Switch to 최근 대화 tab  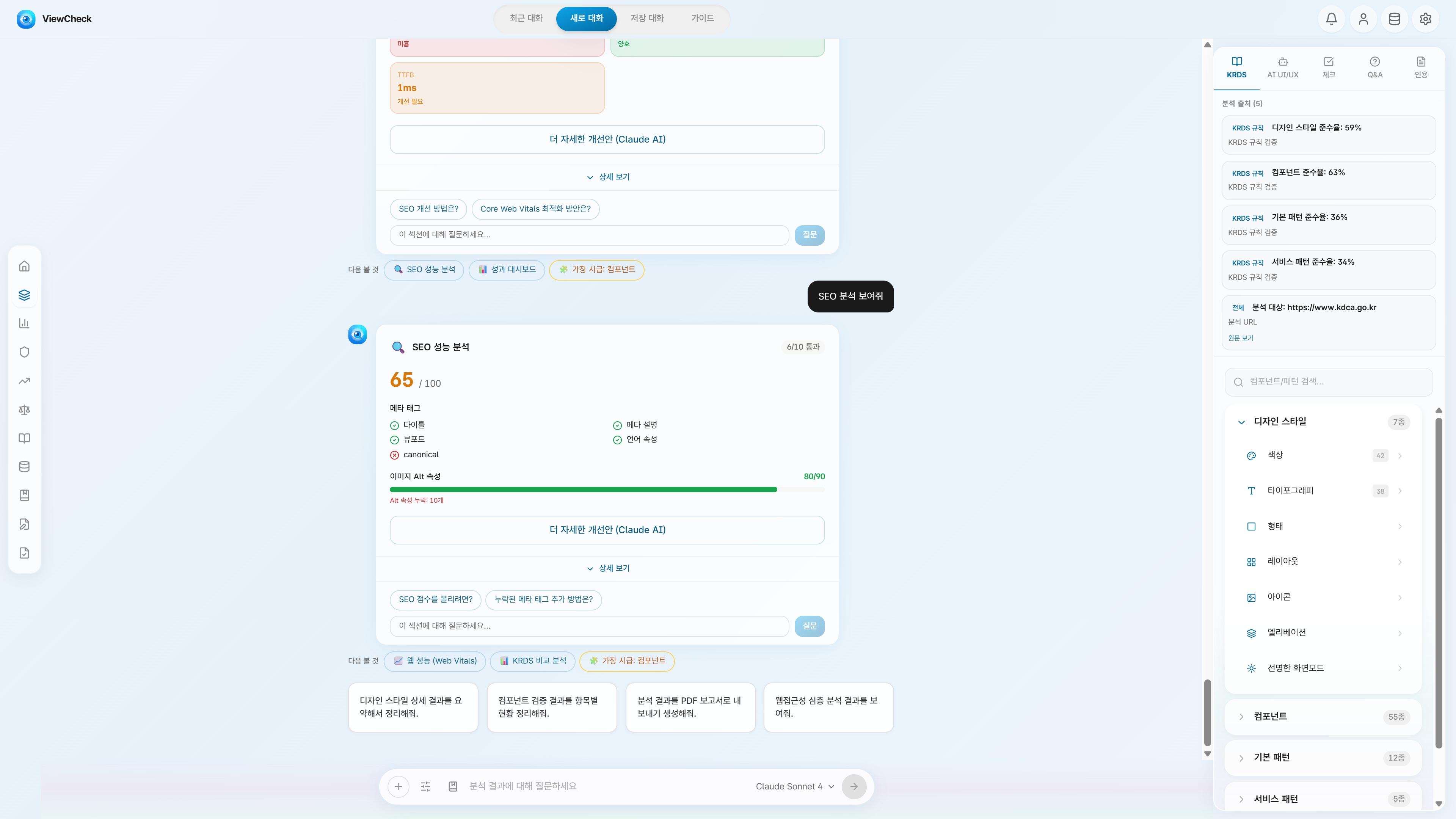(x=526, y=18)
